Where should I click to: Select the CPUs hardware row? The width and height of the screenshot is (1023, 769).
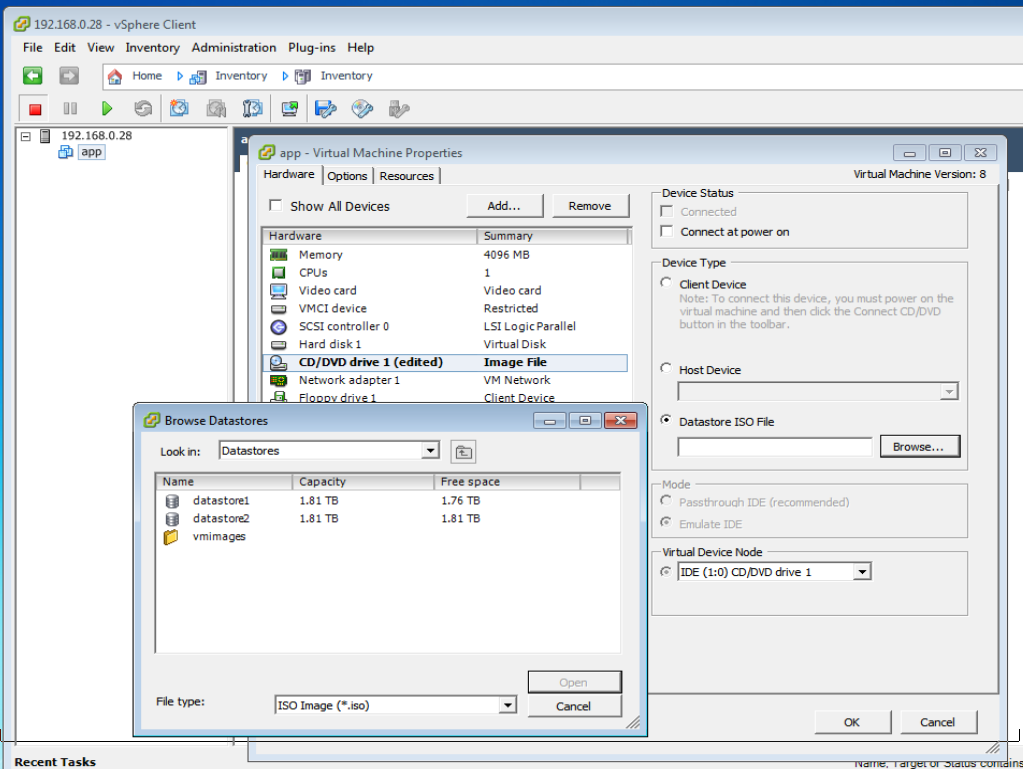(445, 273)
